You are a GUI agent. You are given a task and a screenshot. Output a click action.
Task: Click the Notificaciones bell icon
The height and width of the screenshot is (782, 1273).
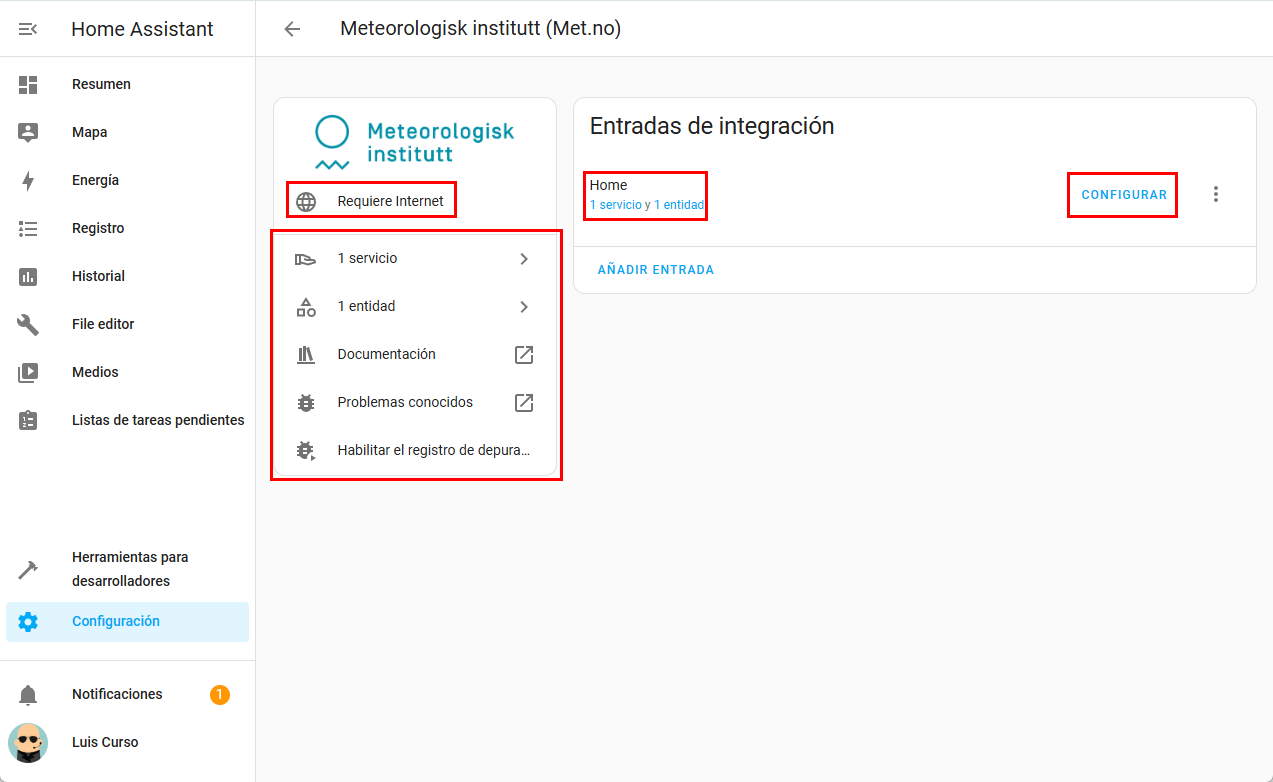(x=28, y=695)
